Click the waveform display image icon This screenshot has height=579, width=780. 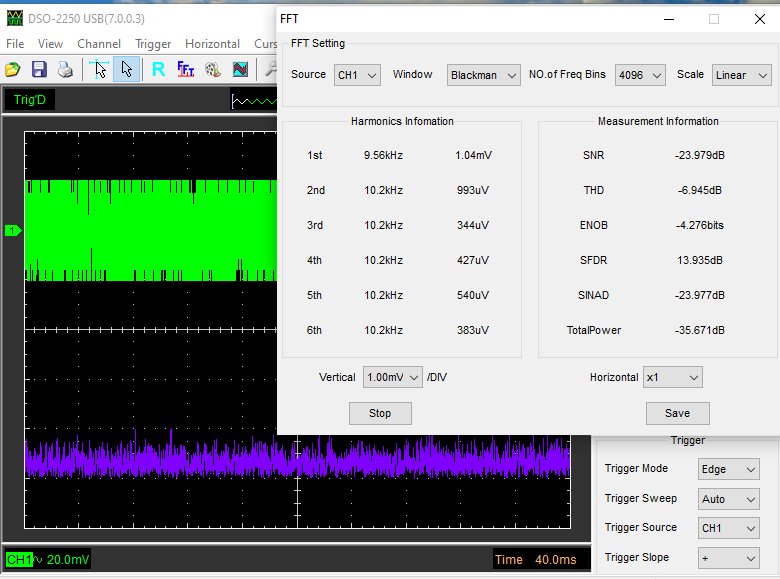point(240,69)
